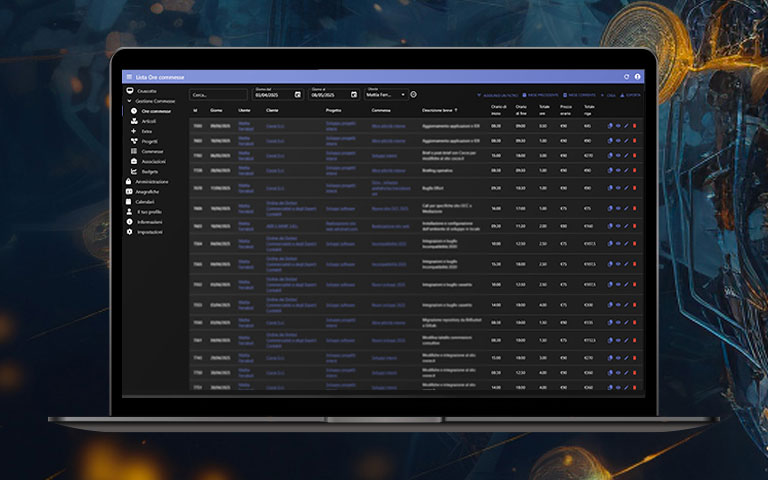Sort by the Cliente column header

click(272, 110)
